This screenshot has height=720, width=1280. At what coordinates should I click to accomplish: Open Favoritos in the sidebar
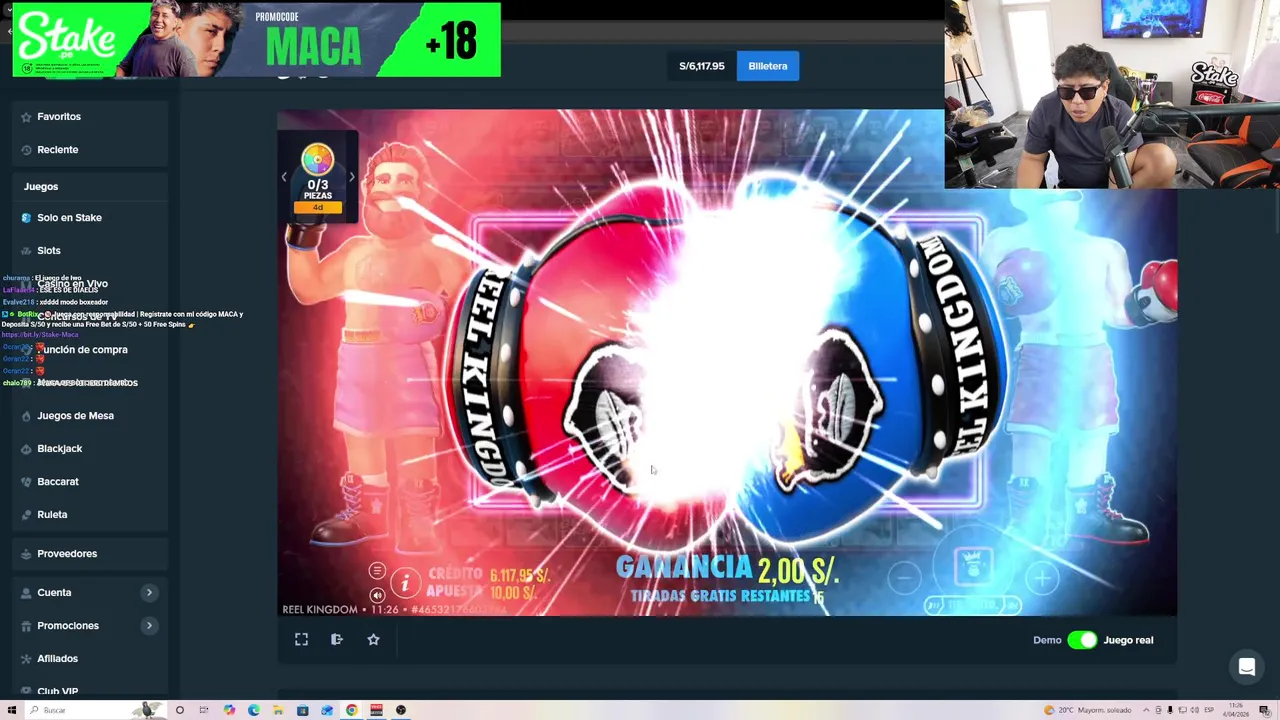coord(59,117)
